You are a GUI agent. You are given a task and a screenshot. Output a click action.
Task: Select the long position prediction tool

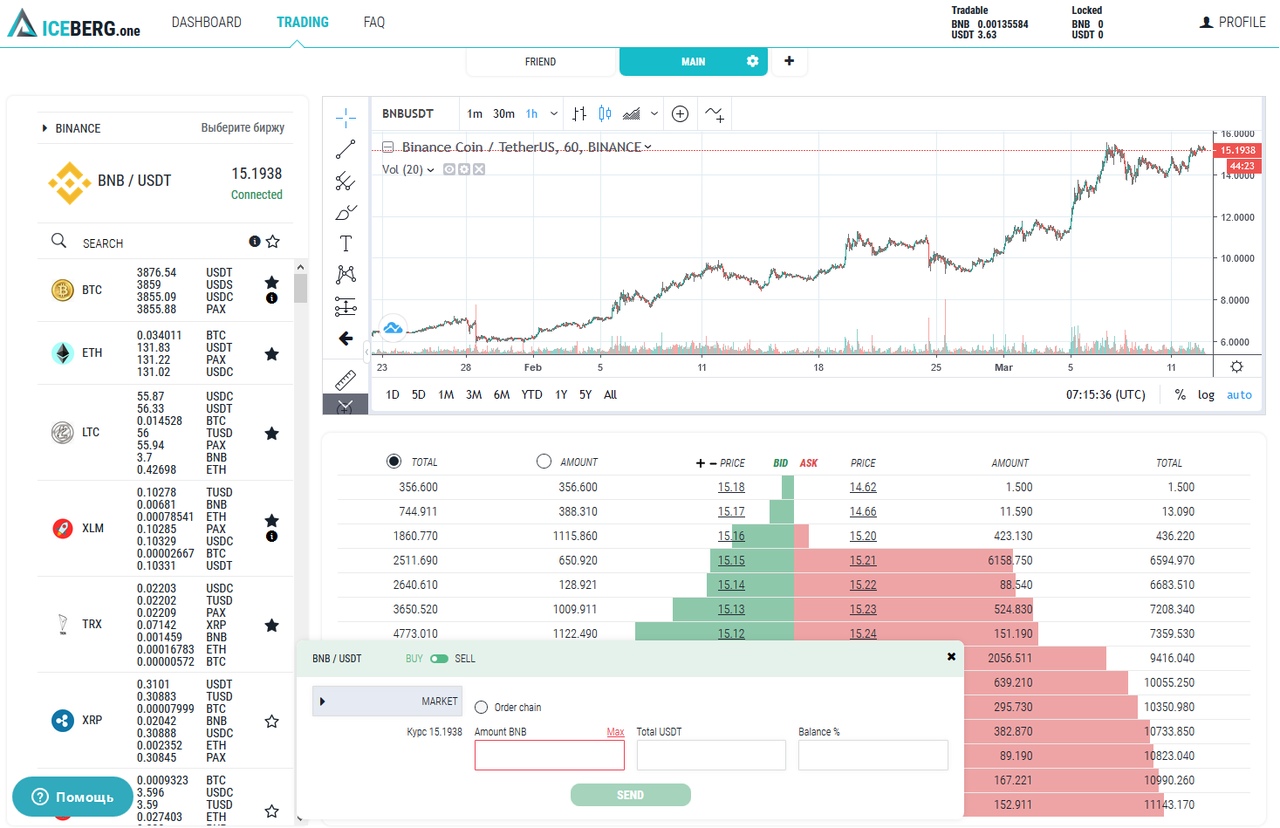(x=345, y=306)
